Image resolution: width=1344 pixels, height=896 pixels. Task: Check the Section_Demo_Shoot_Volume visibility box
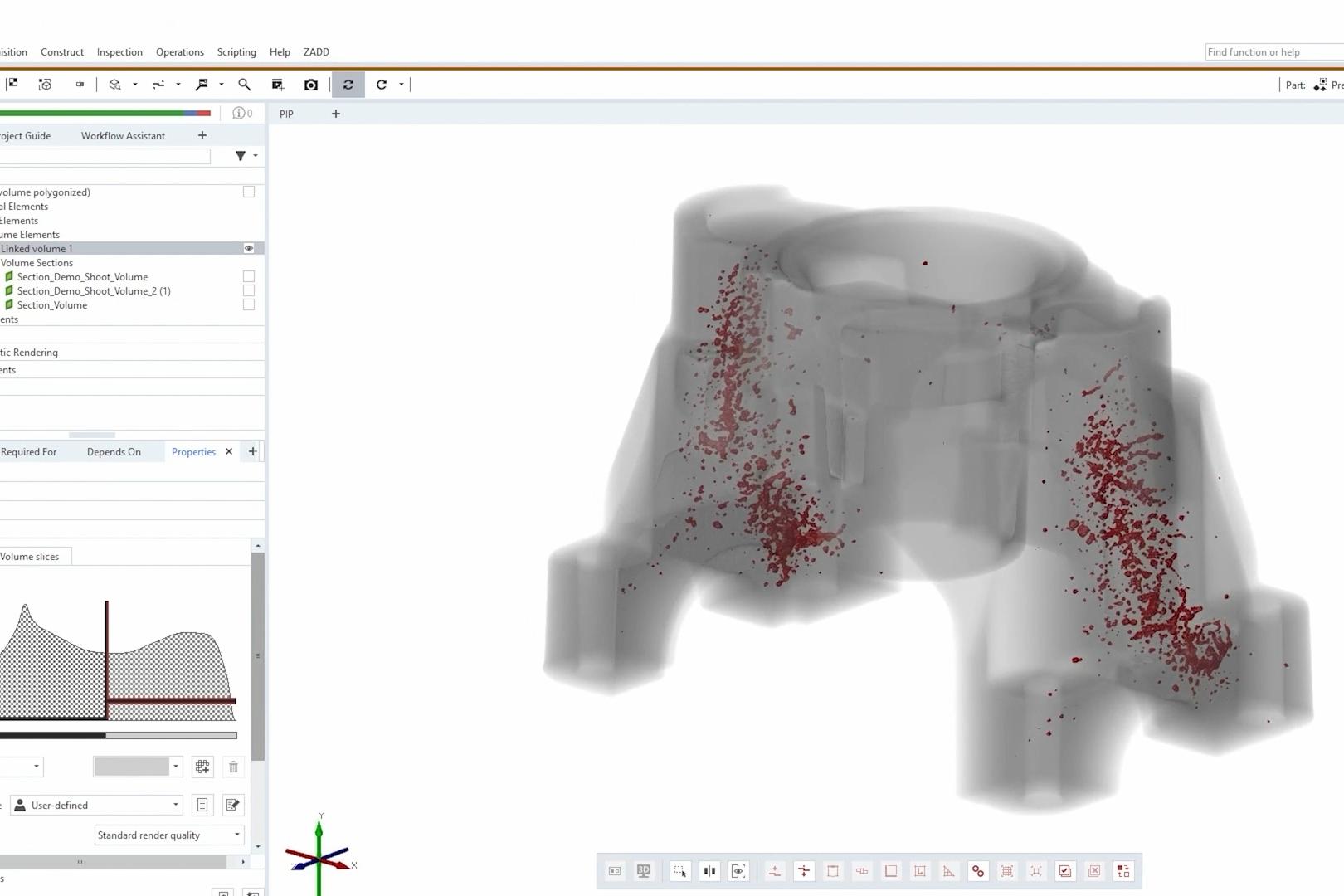(248, 276)
